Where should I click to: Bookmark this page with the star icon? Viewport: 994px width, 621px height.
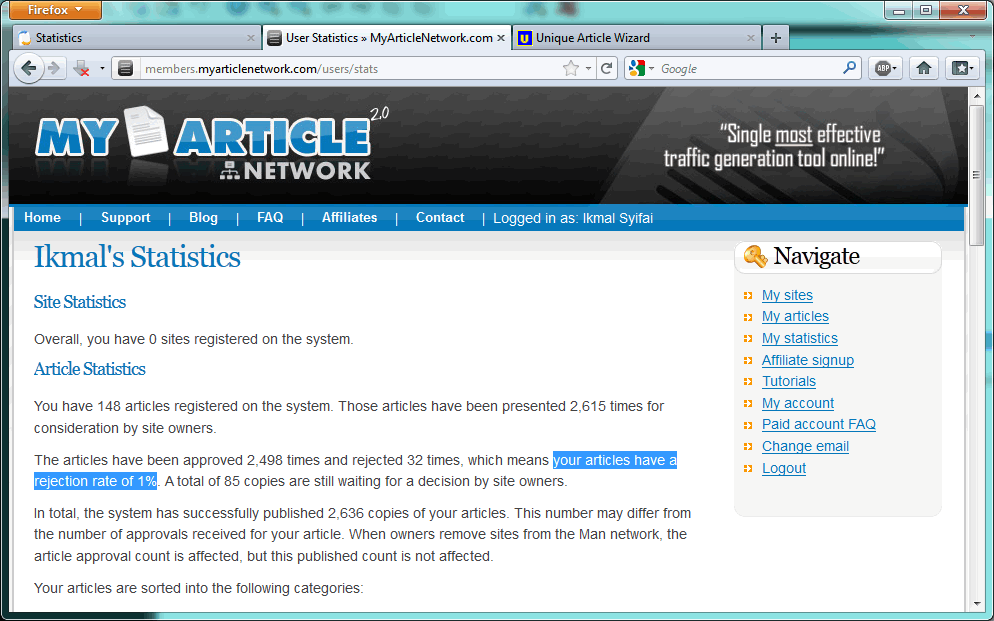tap(571, 68)
